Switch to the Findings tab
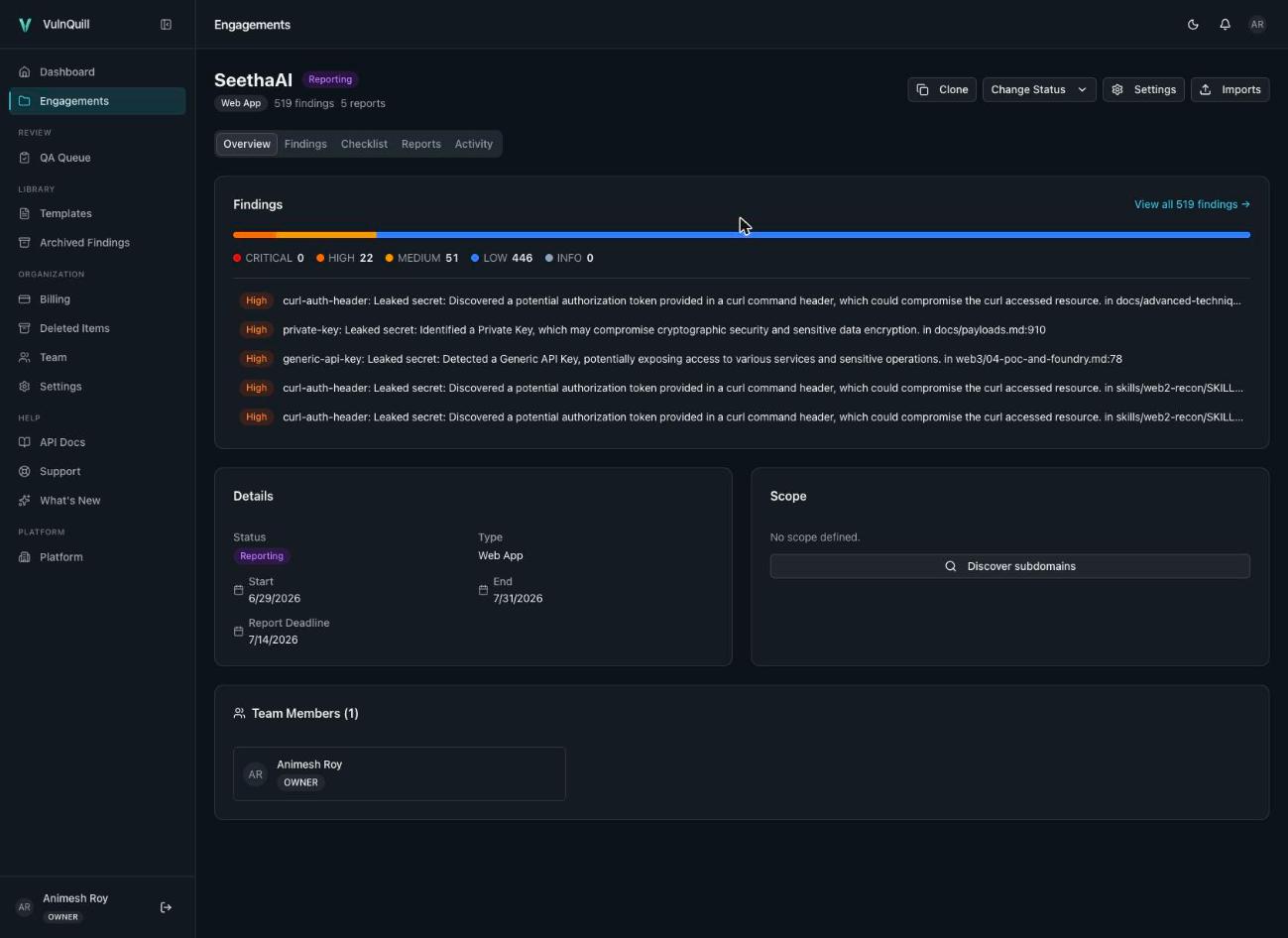 305,144
